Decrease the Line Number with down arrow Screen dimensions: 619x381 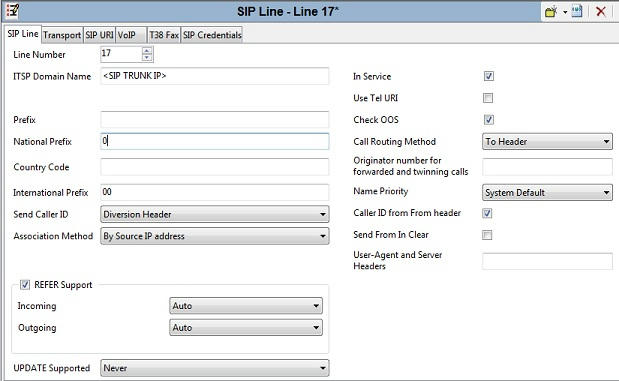(x=147, y=58)
